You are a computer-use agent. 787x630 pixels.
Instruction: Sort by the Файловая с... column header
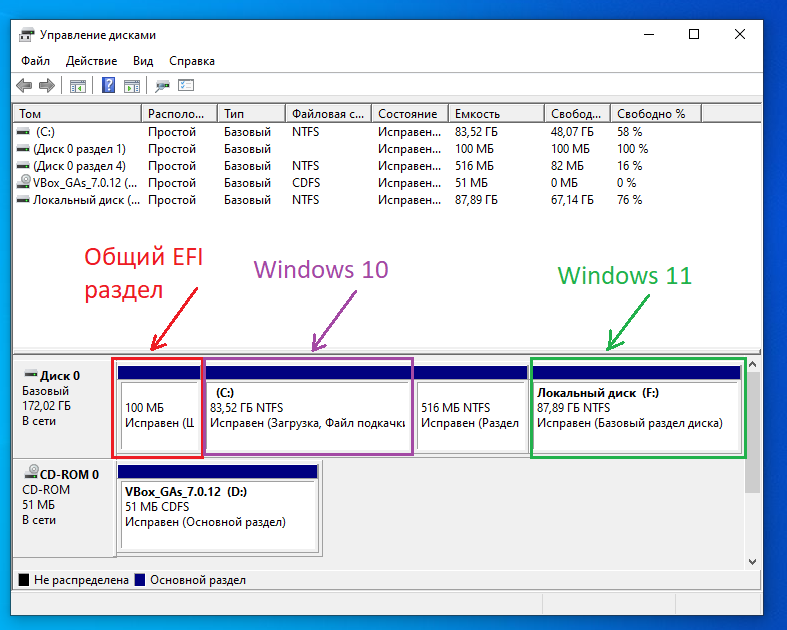pos(329,114)
